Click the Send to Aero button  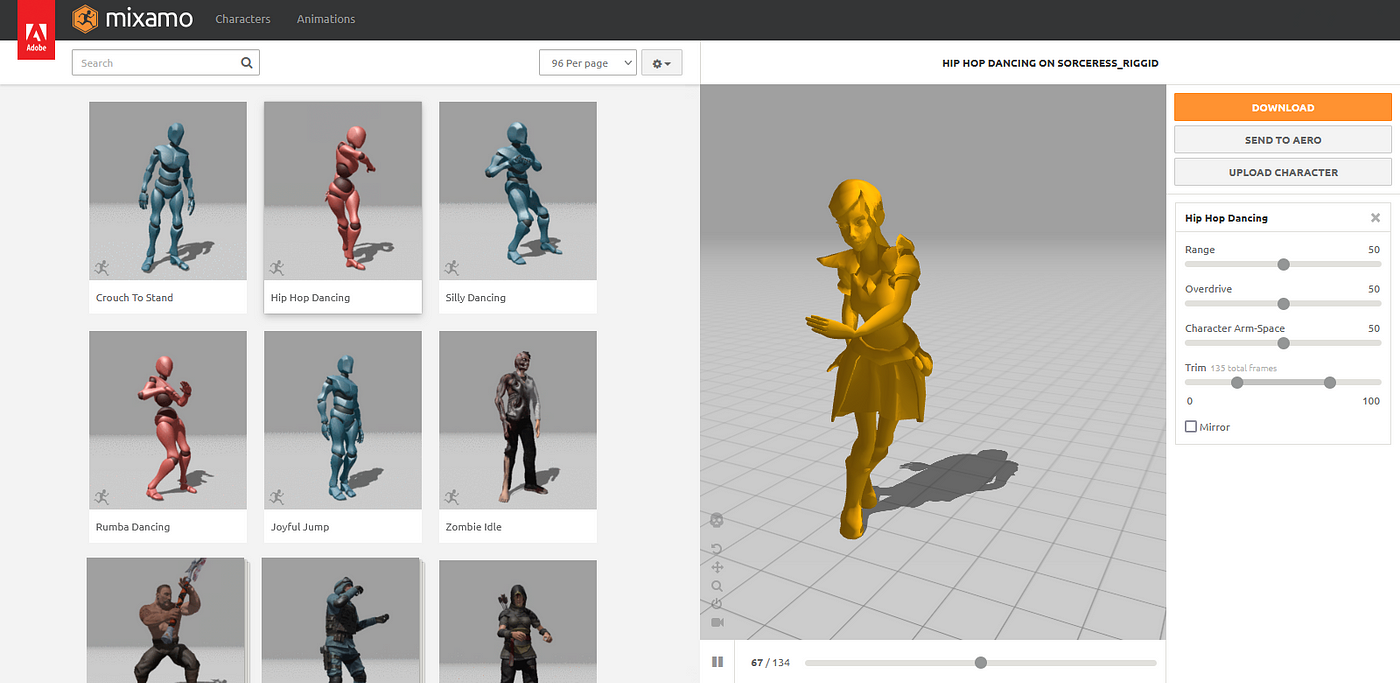1283,140
